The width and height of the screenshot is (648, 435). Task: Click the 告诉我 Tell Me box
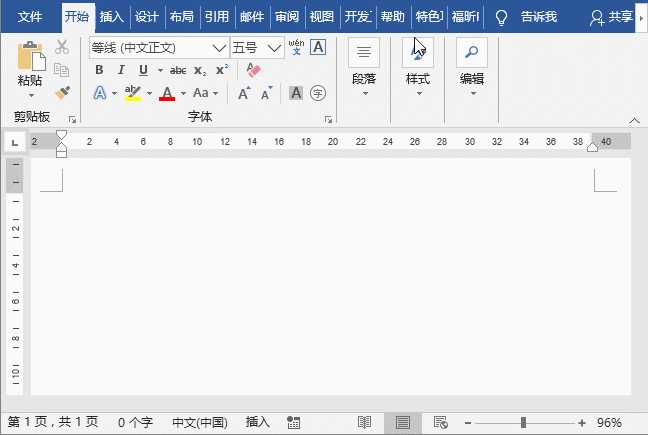[539, 17]
